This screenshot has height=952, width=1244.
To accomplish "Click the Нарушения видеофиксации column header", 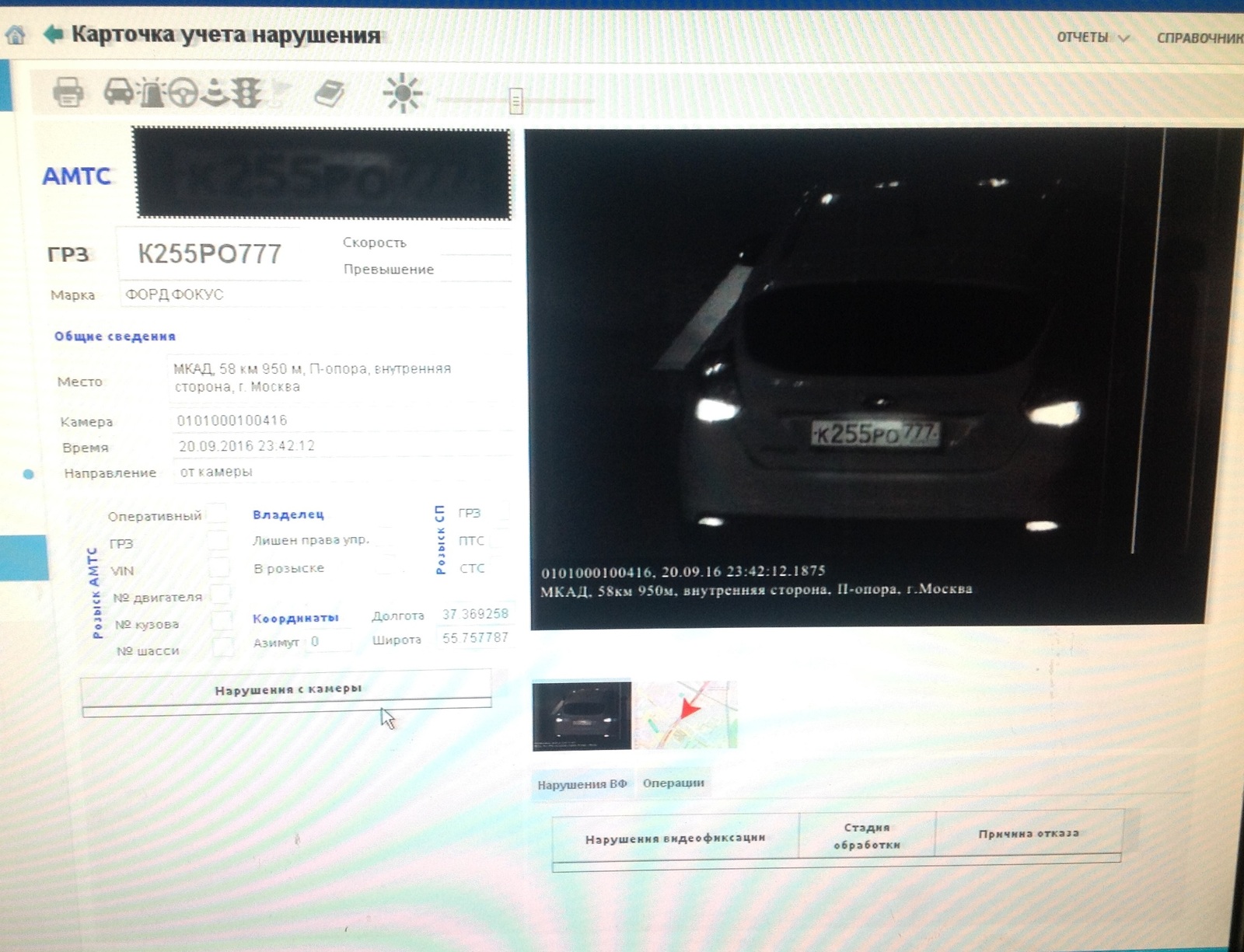I will click(x=675, y=838).
